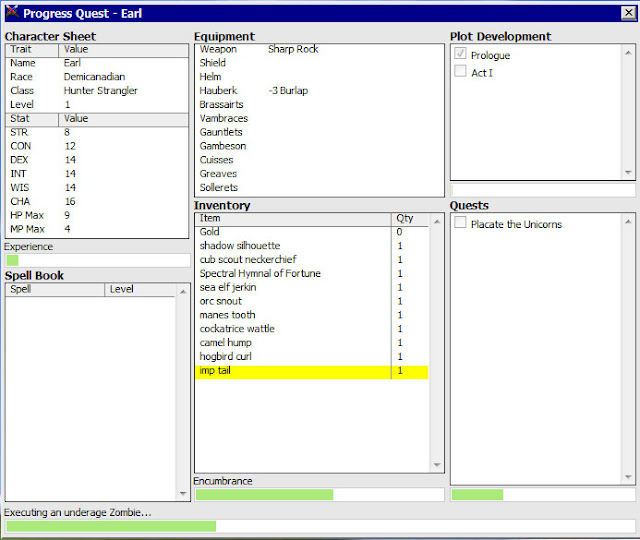Click the HP Max stat row
Viewport: 640px width, 540px height.
pos(97,216)
